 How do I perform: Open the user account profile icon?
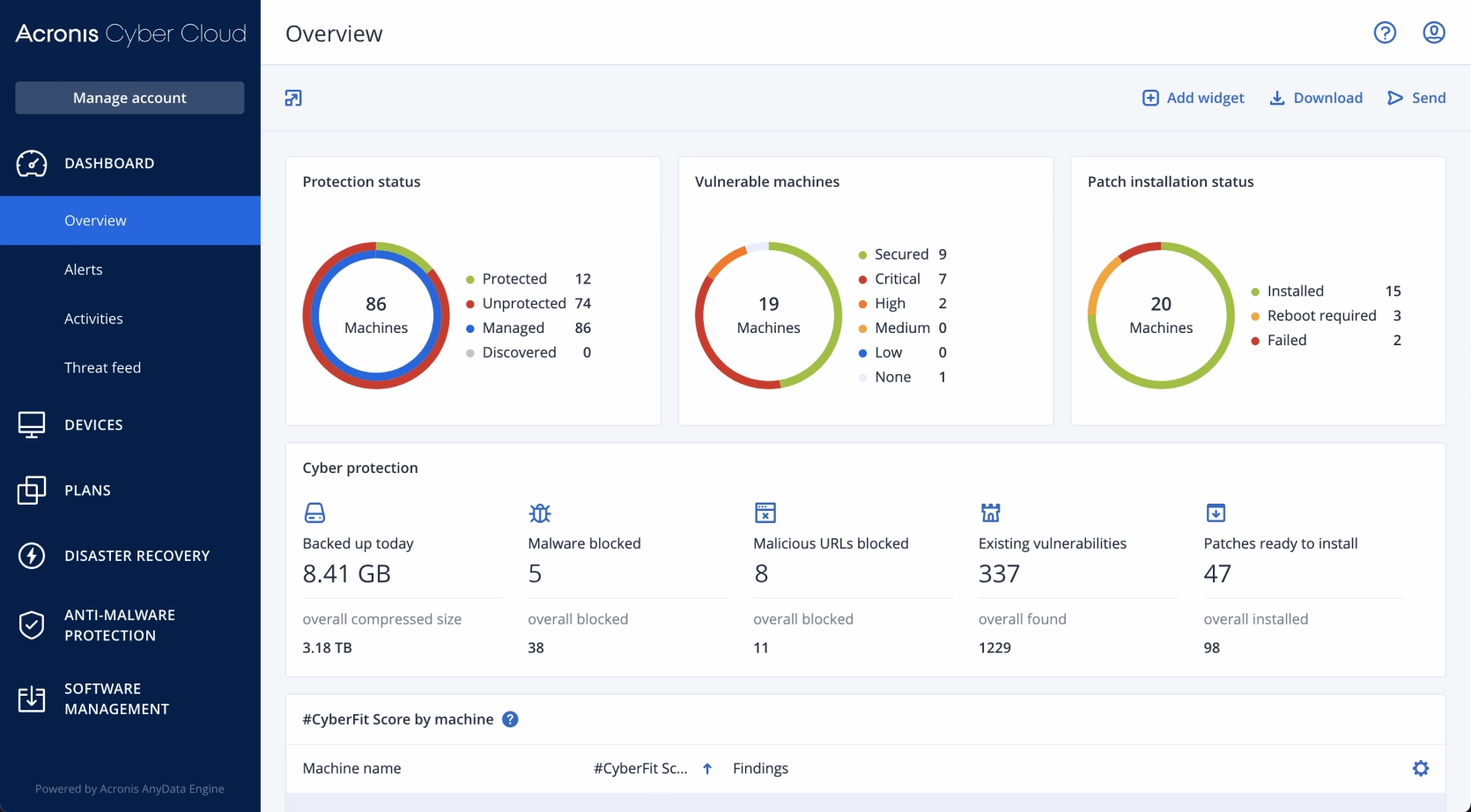[x=1434, y=33]
